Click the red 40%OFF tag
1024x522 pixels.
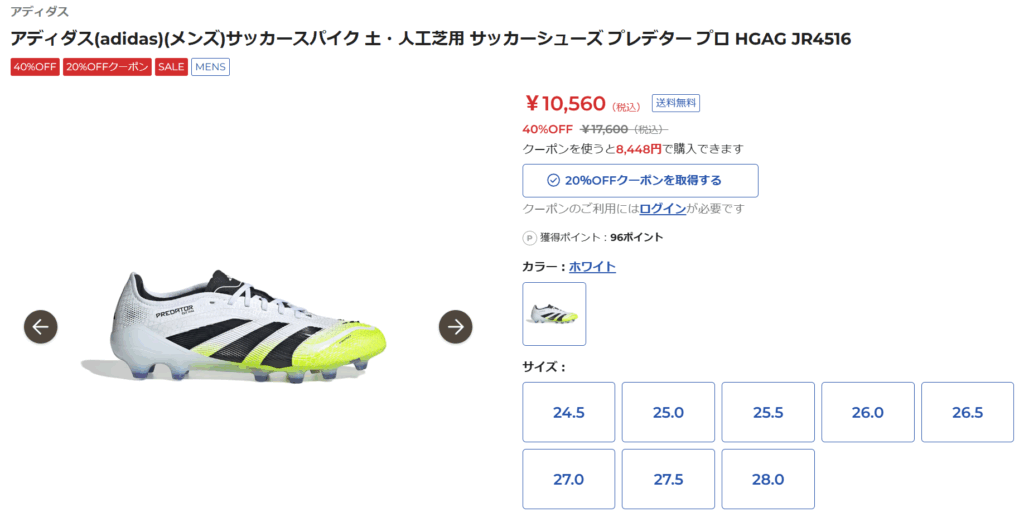pos(35,67)
